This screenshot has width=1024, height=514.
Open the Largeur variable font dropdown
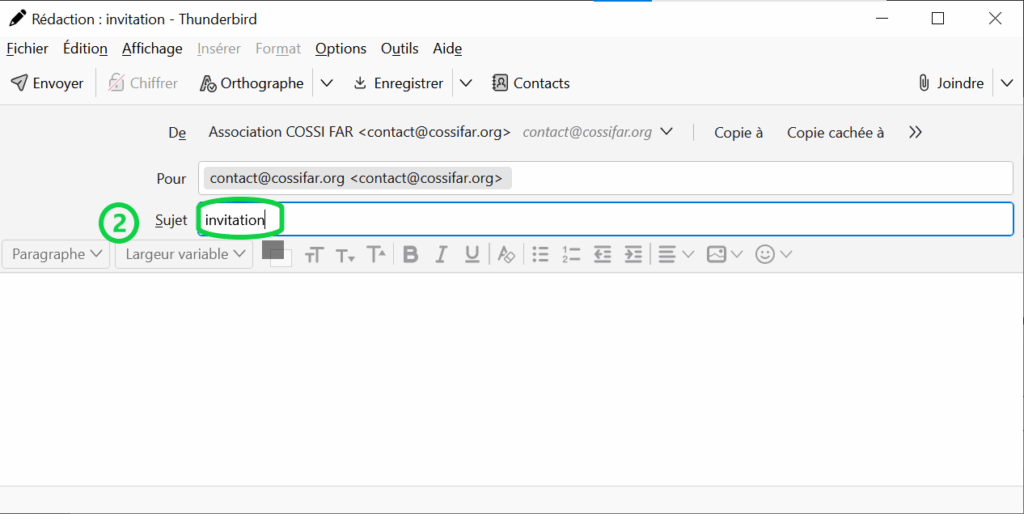coord(184,254)
